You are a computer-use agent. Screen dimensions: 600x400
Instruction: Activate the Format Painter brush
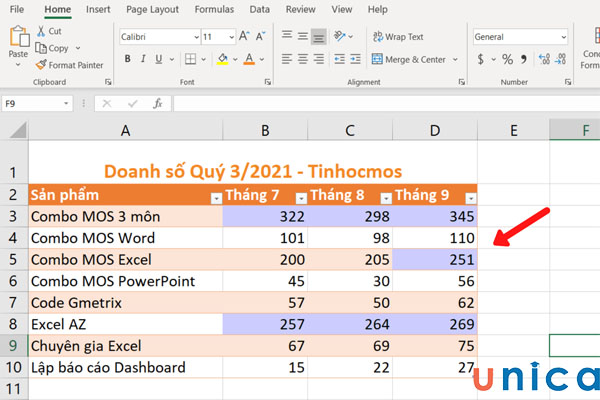point(40,65)
